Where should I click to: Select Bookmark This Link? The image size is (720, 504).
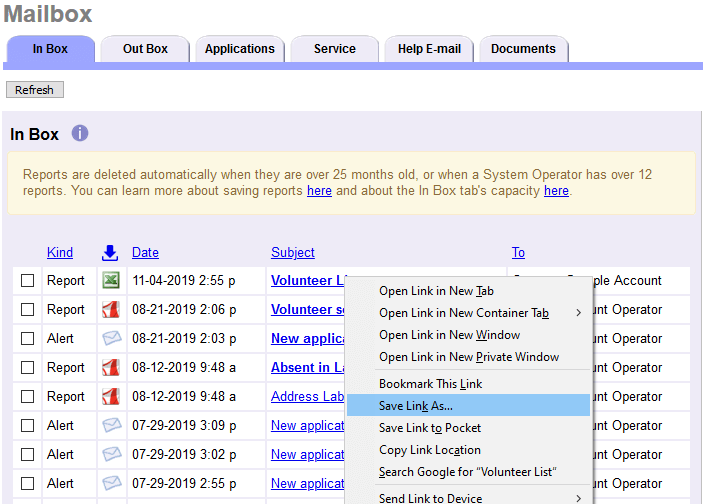point(468,384)
